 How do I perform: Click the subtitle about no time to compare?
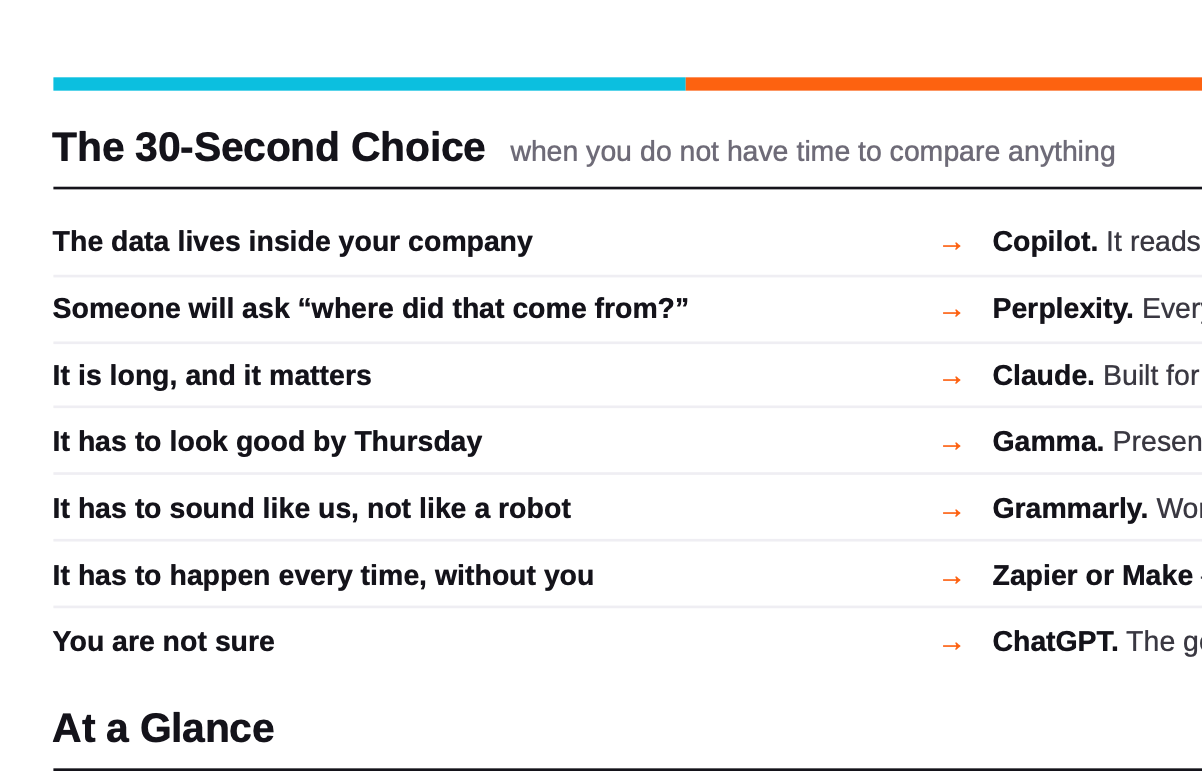click(x=812, y=152)
